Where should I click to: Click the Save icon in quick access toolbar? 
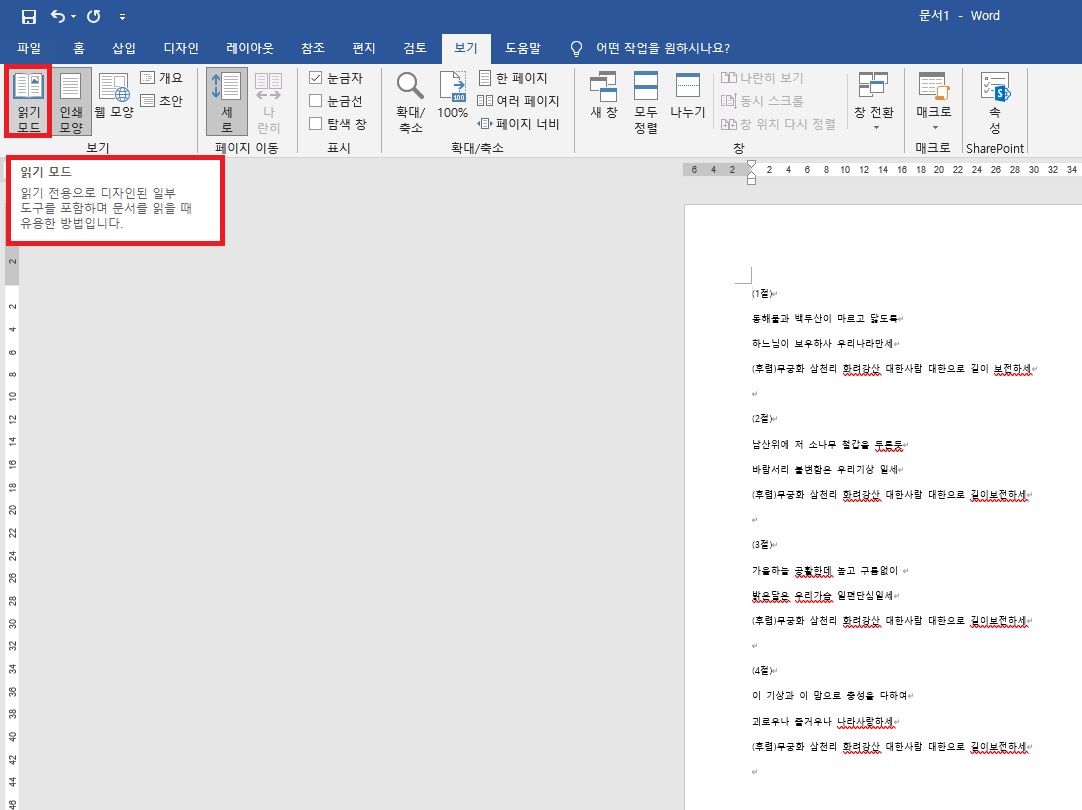pyautogui.click(x=28, y=16)
